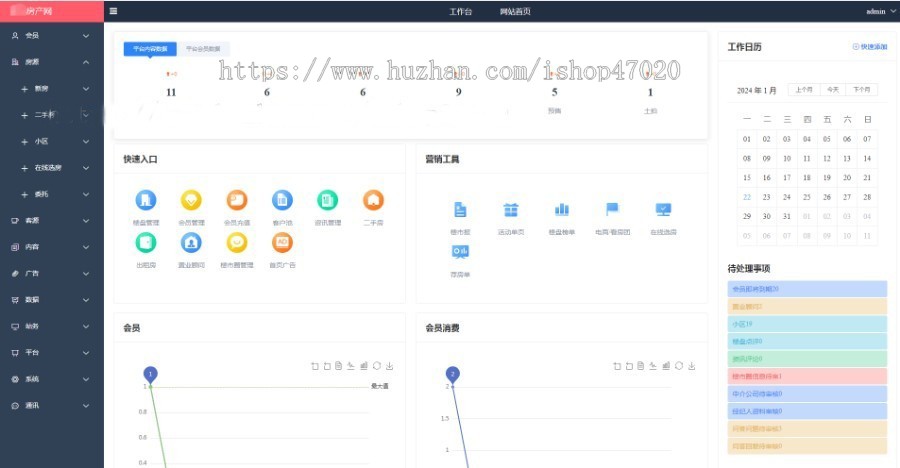Expand the 小区 submenu
The width and height of the screenshot is (900, 468).
coord(52,141)
